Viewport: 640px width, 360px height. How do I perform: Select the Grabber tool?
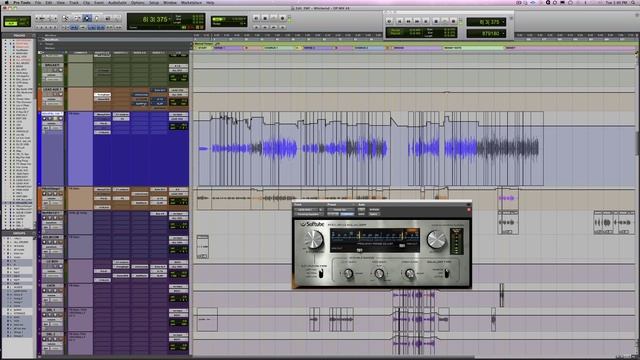click(x=97, y=18)
